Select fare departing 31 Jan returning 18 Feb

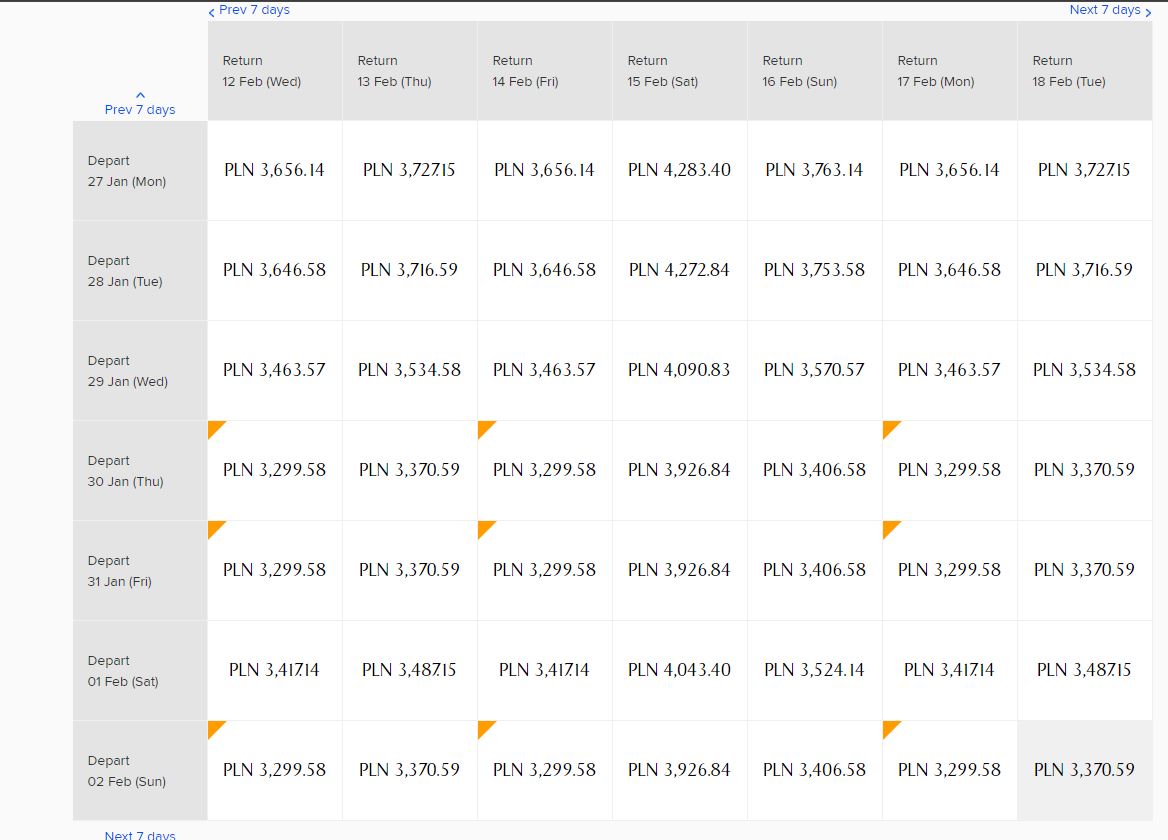[1085, 570]
